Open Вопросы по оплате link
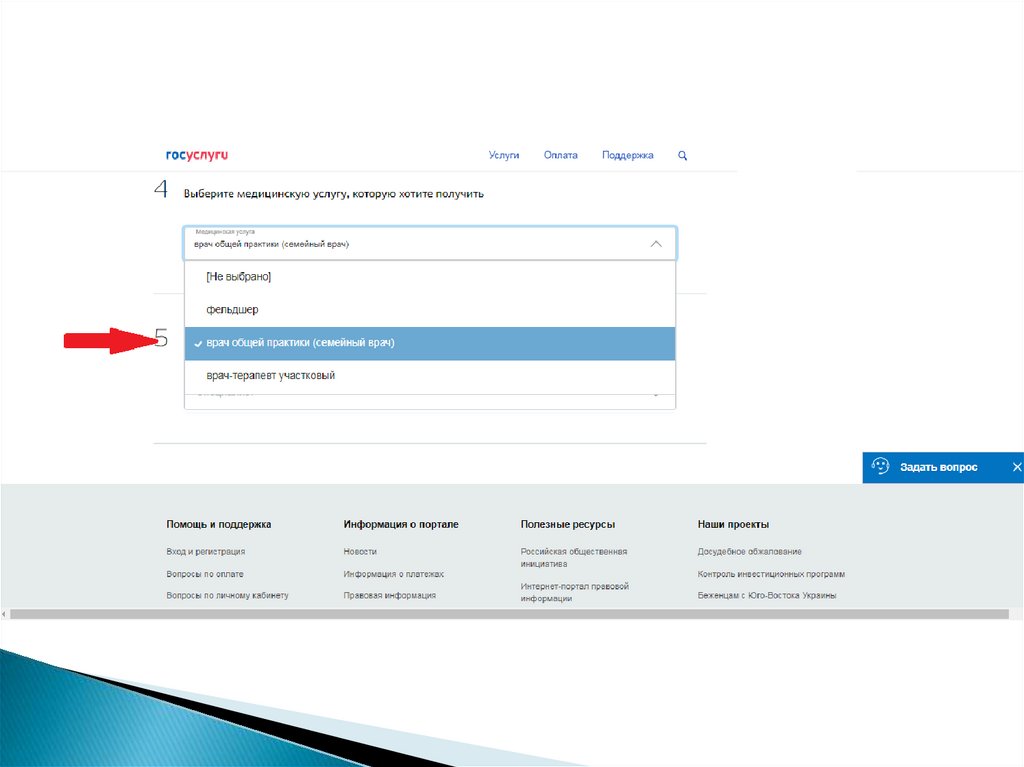The image size is (1024, 767). coord(204,574)
